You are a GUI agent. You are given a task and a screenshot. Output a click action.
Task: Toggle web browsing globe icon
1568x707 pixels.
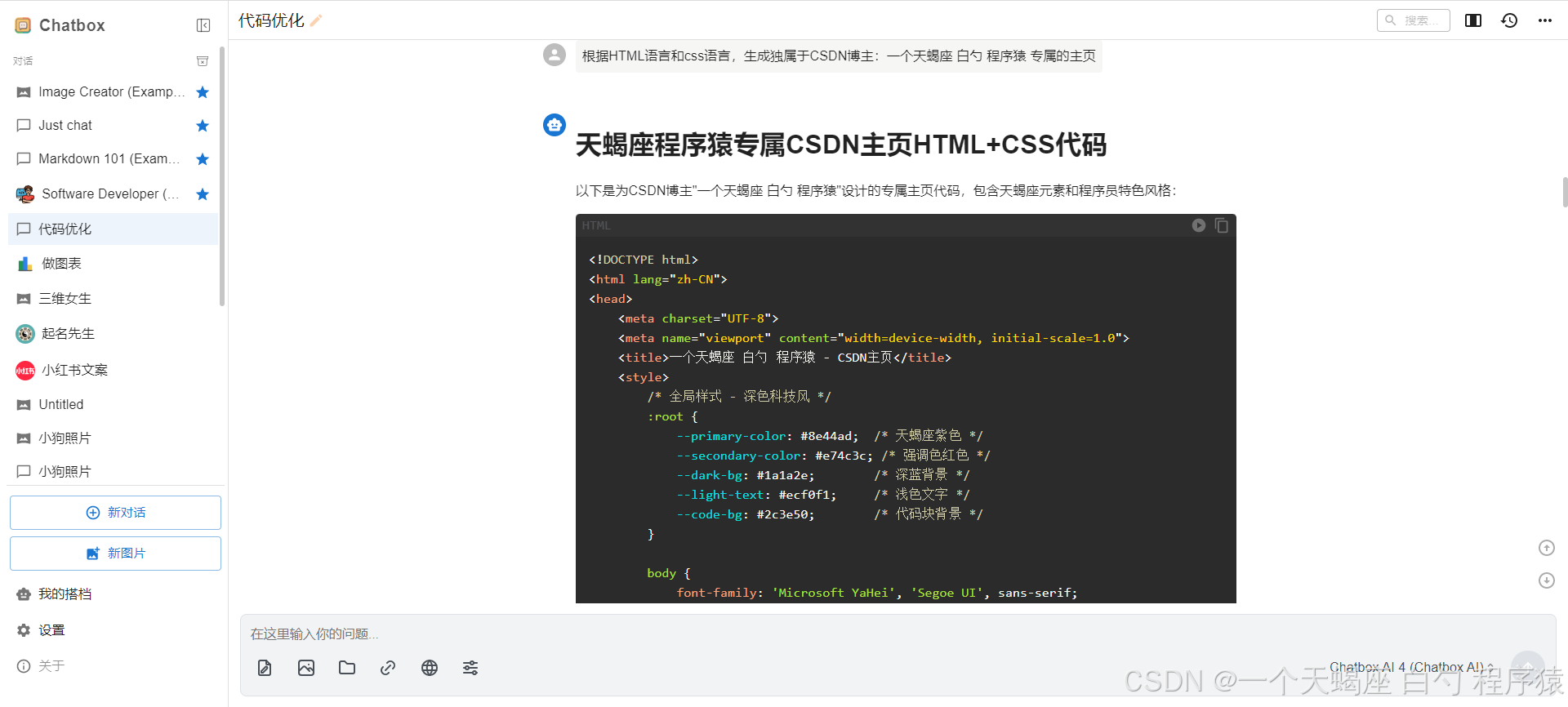click(x=430, y=668)
